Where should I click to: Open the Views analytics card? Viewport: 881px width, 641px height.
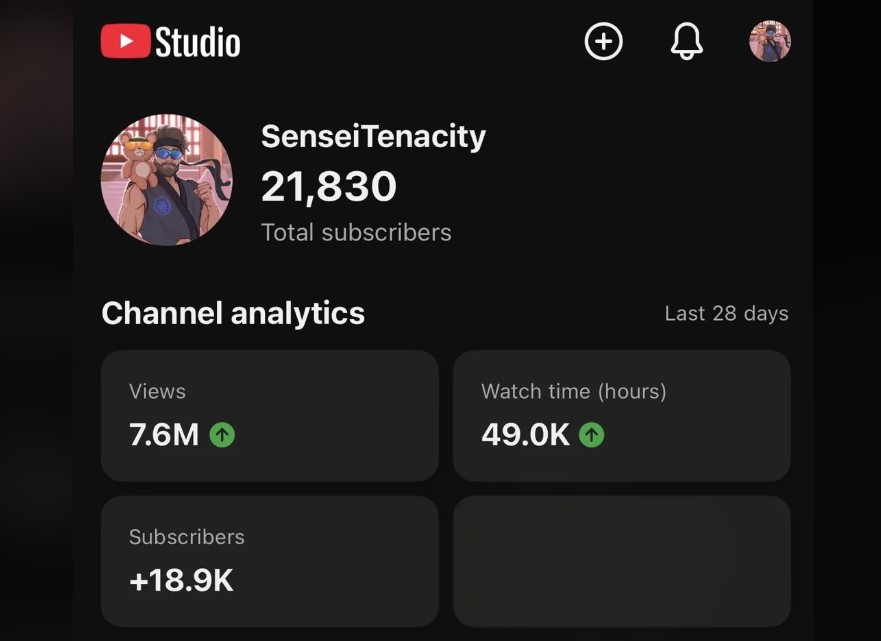[x=270, y=416]
